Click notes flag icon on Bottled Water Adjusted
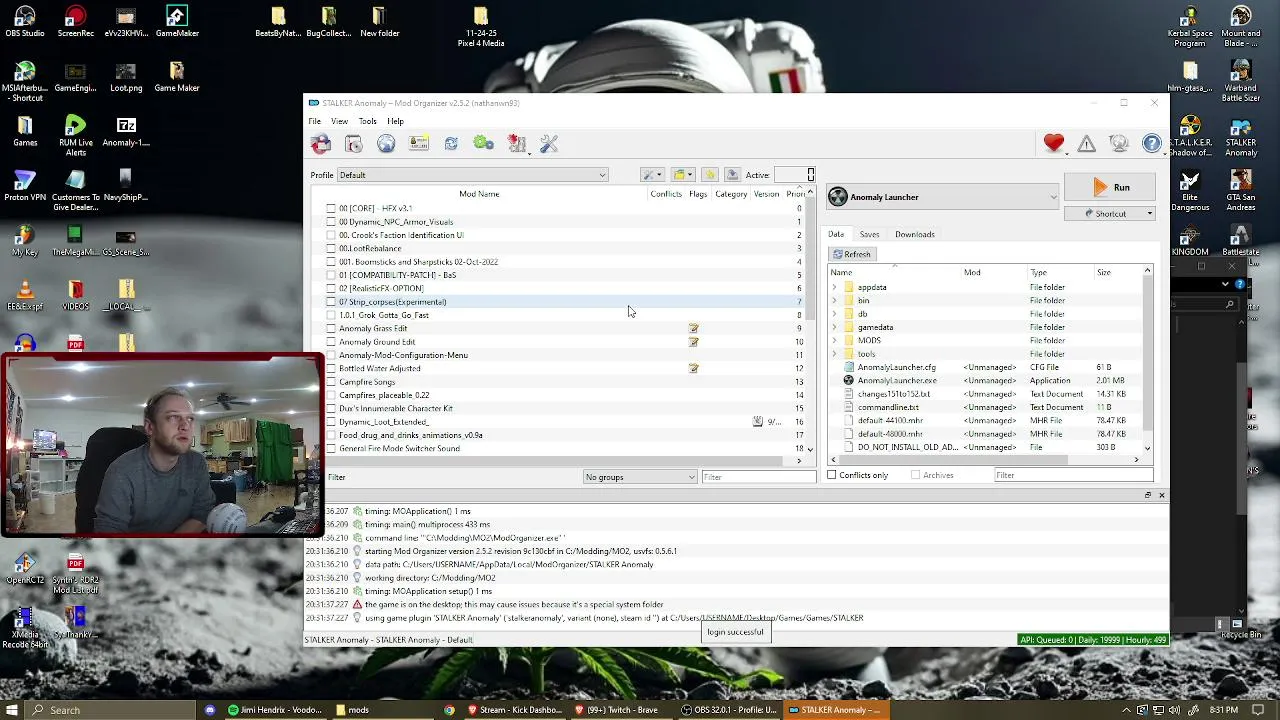Screen dimensions: 1280x720 click(693, 368)
